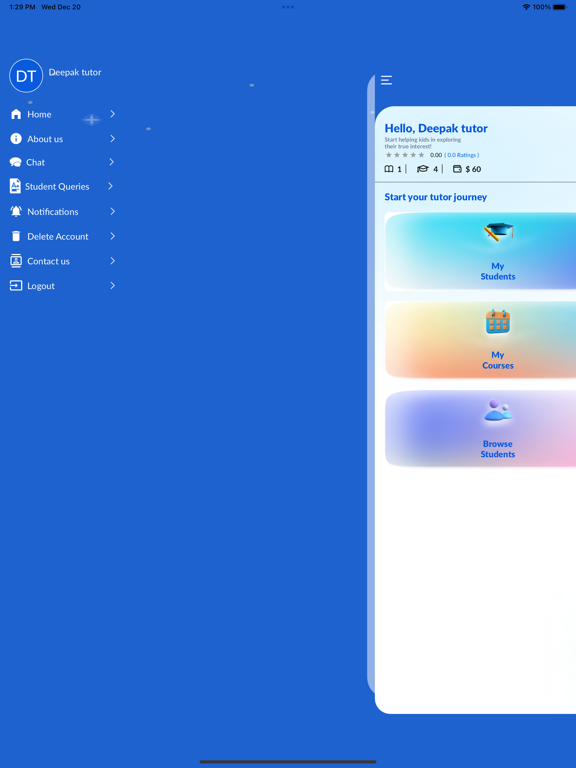
Task: Click the Student Queries document icon
Action: click(x=15, y=186)
